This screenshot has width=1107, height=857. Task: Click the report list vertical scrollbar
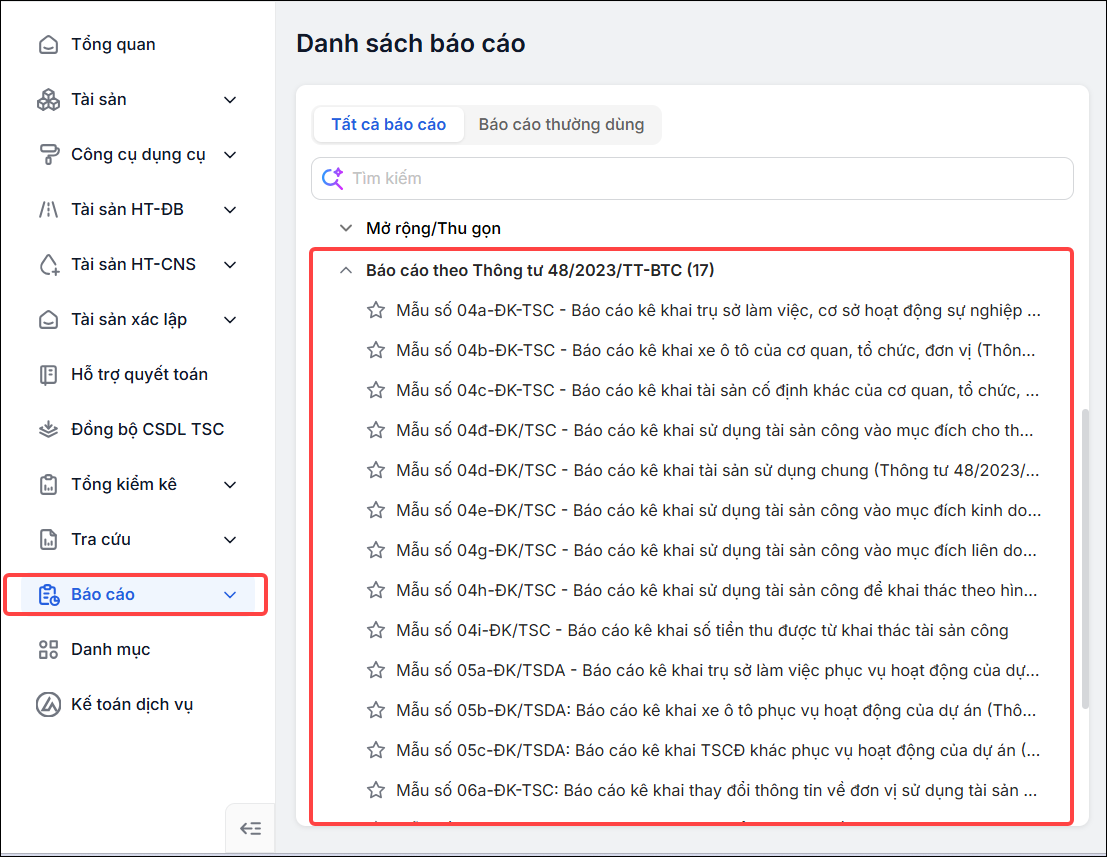(x=1085, y=558)
